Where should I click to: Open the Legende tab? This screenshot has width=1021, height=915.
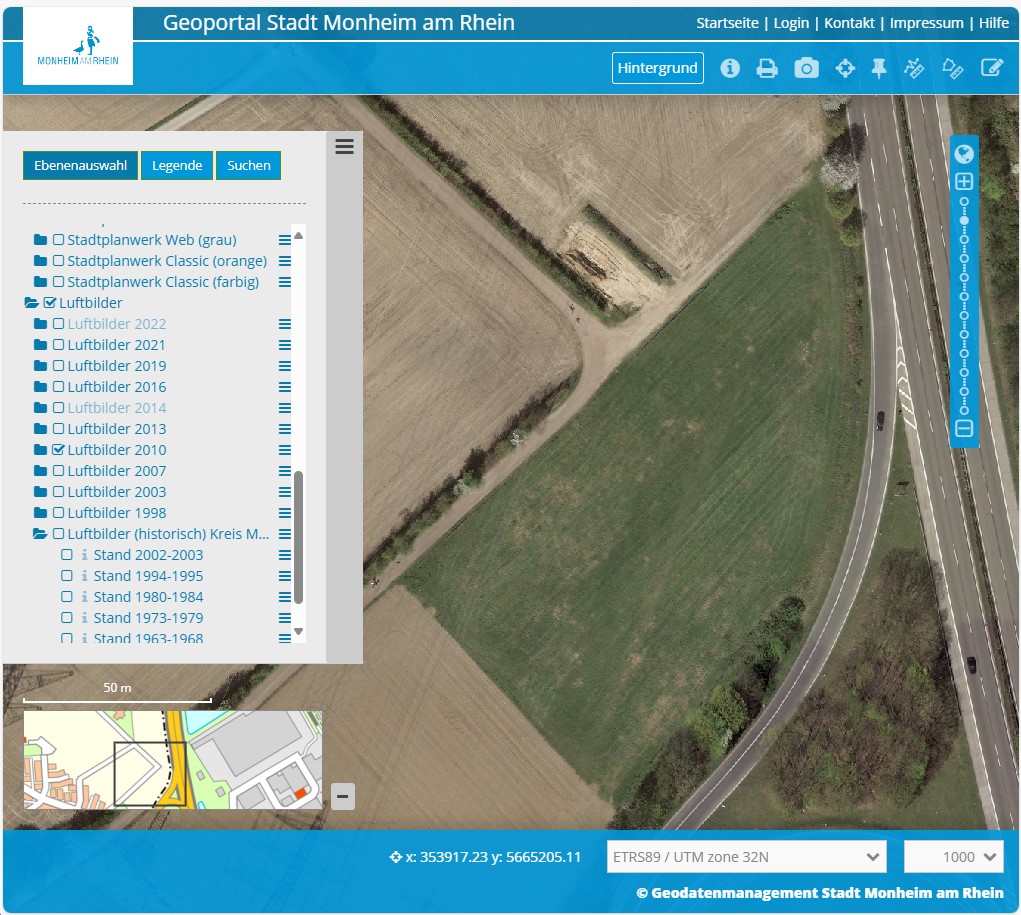click(x=177, y=165)
